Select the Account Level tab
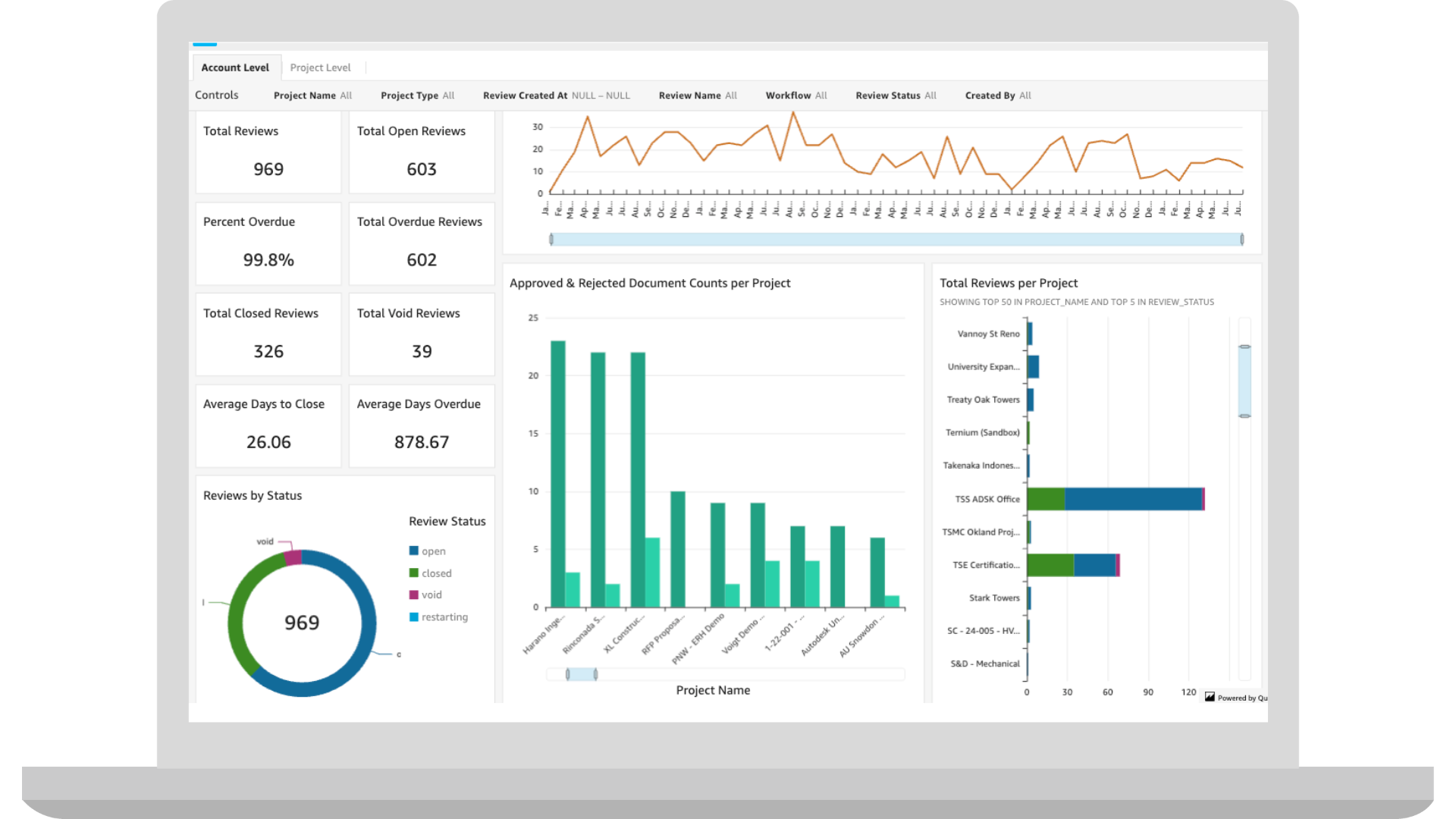 [236, 67]
